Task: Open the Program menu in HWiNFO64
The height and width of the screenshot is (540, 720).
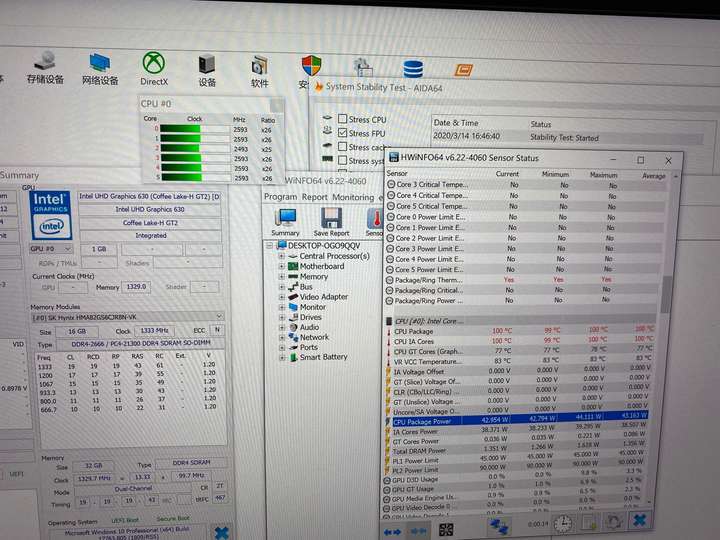Action: (x=280, y=197)
